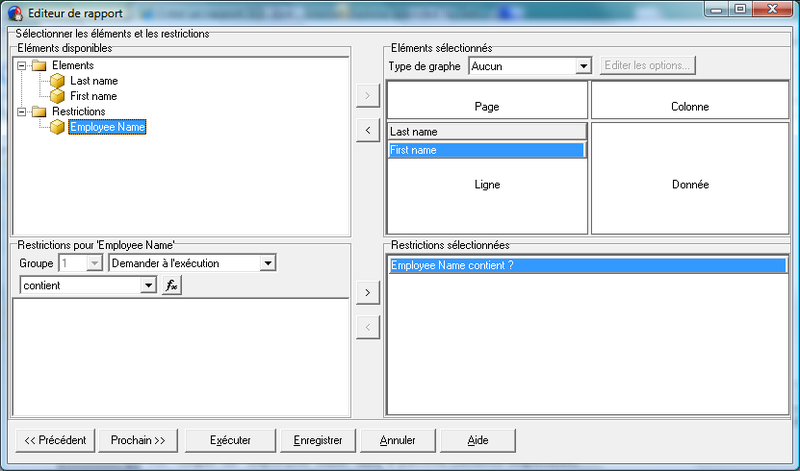Click the Enregistrer button
Image resolution: width=800 pixels, height=471 pixels.
pyautogui.click(x=318, y=440)
